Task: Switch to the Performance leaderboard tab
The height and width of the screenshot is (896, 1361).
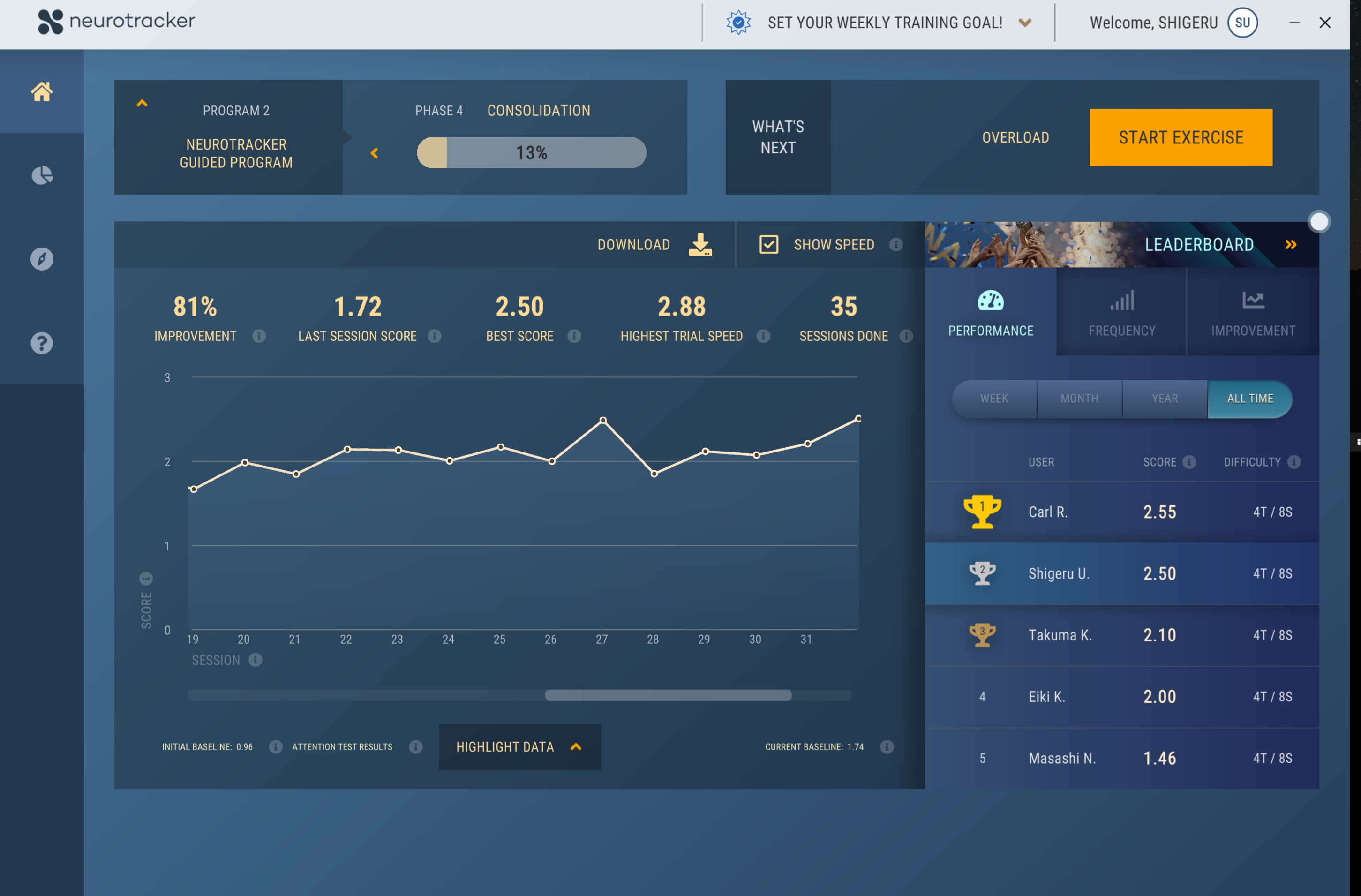Action: pos(991,312)
